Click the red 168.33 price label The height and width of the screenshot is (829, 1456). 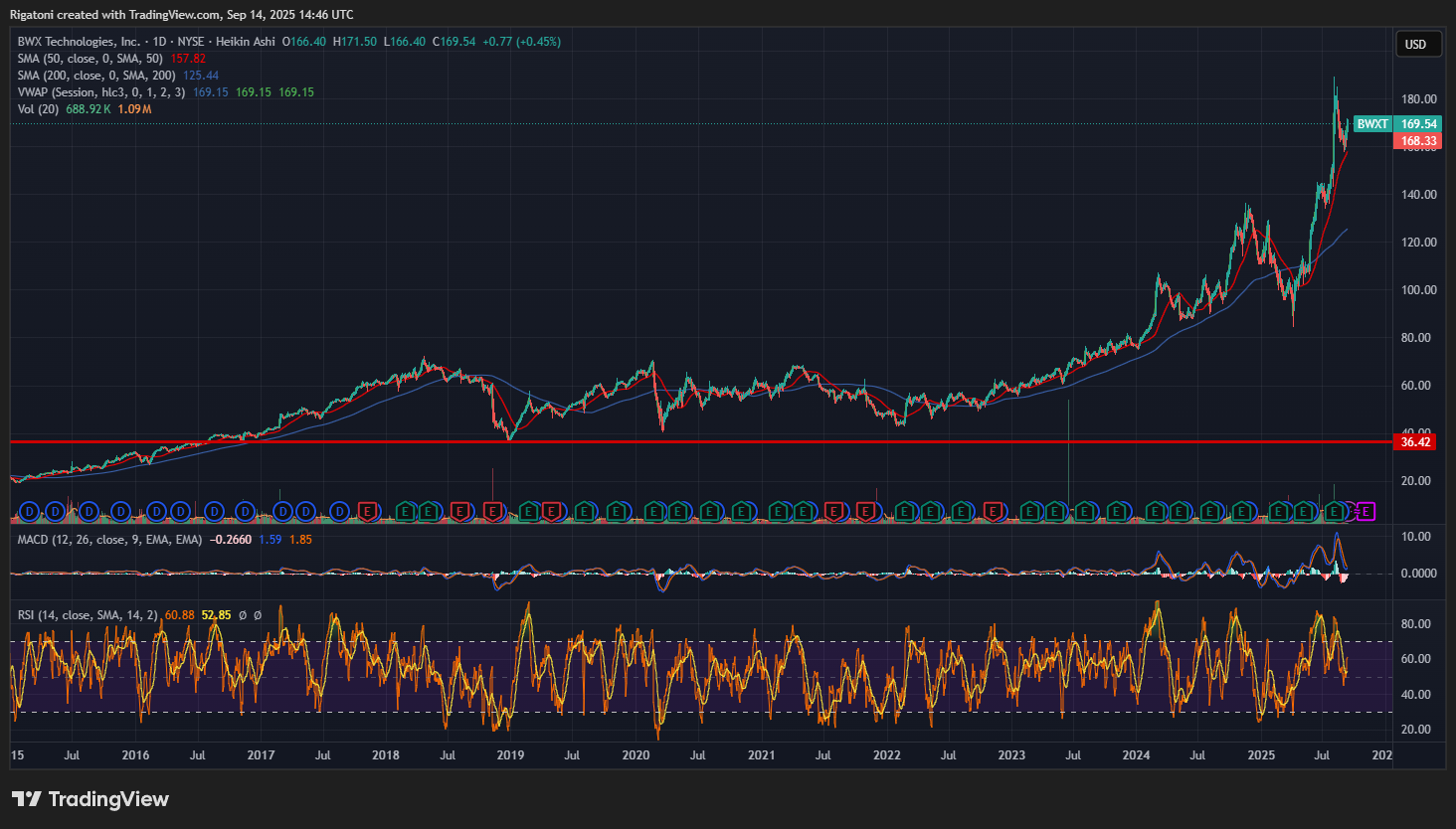1417,141
